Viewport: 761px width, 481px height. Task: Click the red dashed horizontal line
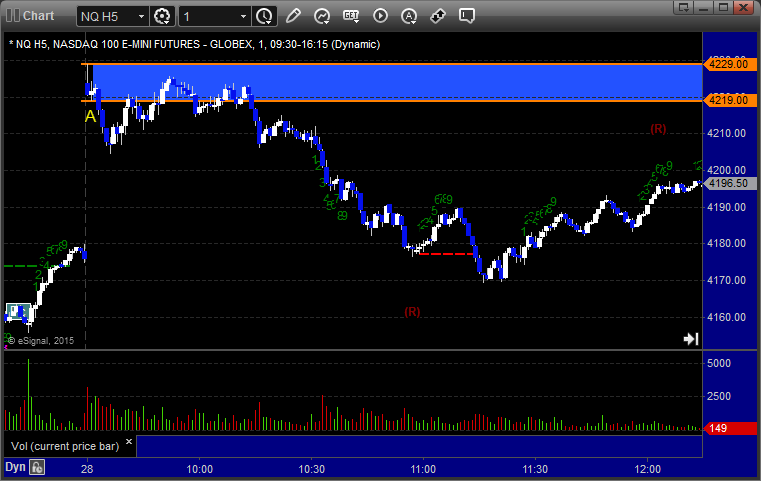tap(446, 254)
